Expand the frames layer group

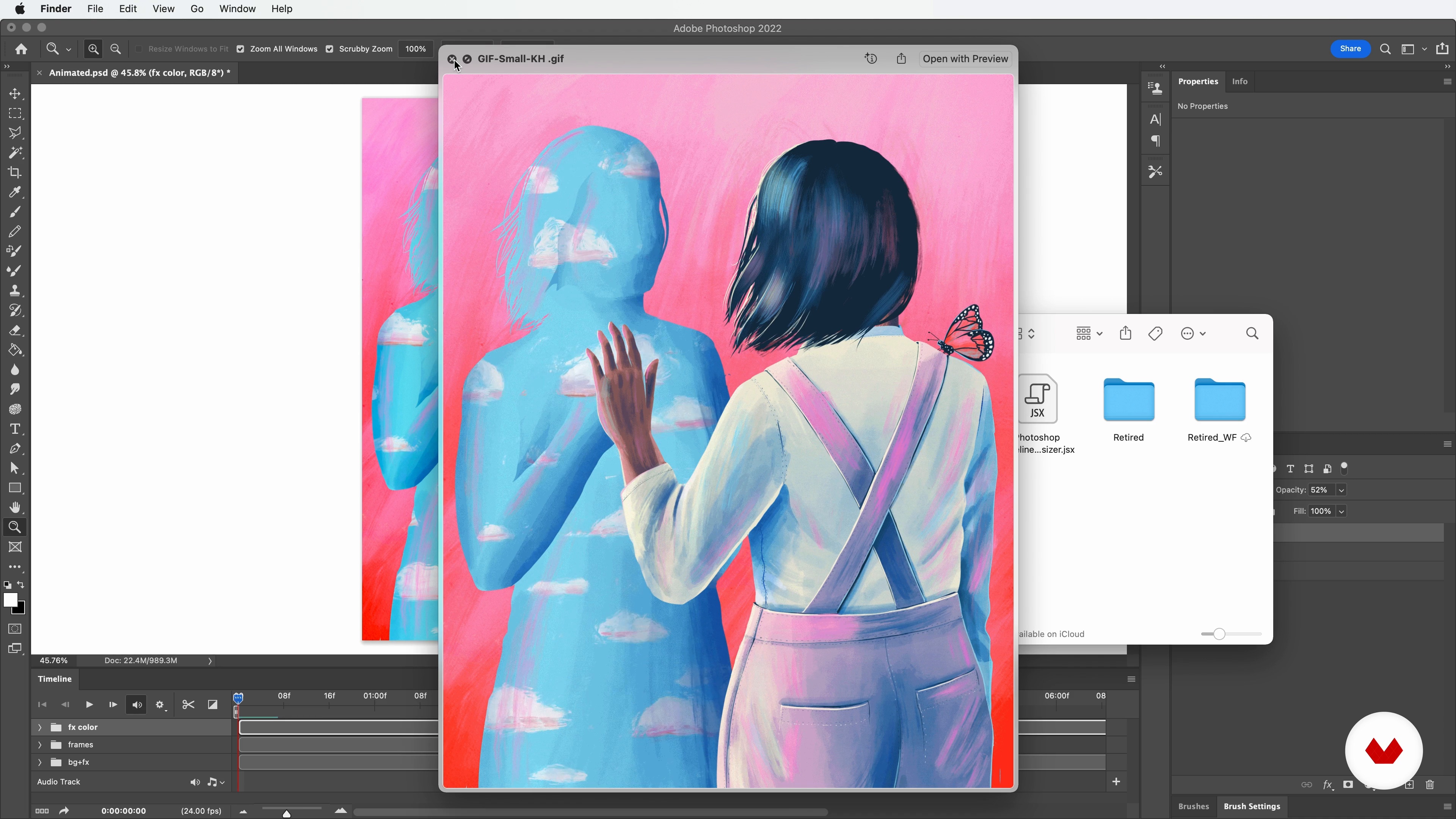[39, 745]
